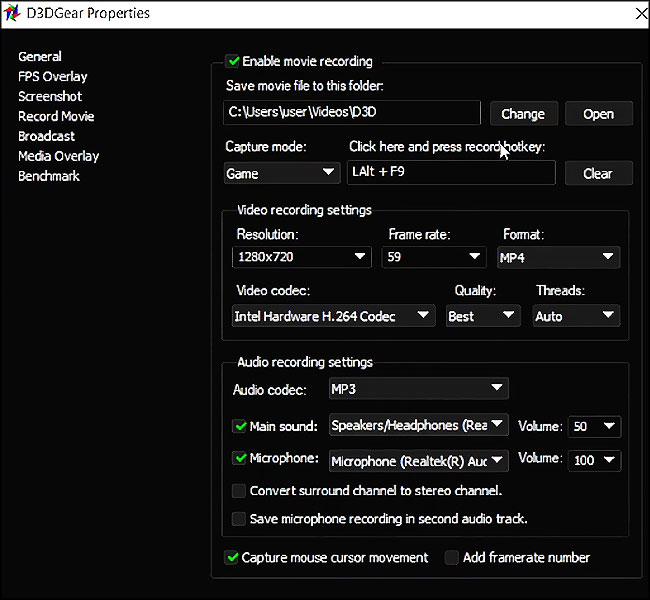The width and height of the screenshot is (650, 600).
Task: Click the record hotkey field showing LAlt + F9
Action: (x=451, y=172)
